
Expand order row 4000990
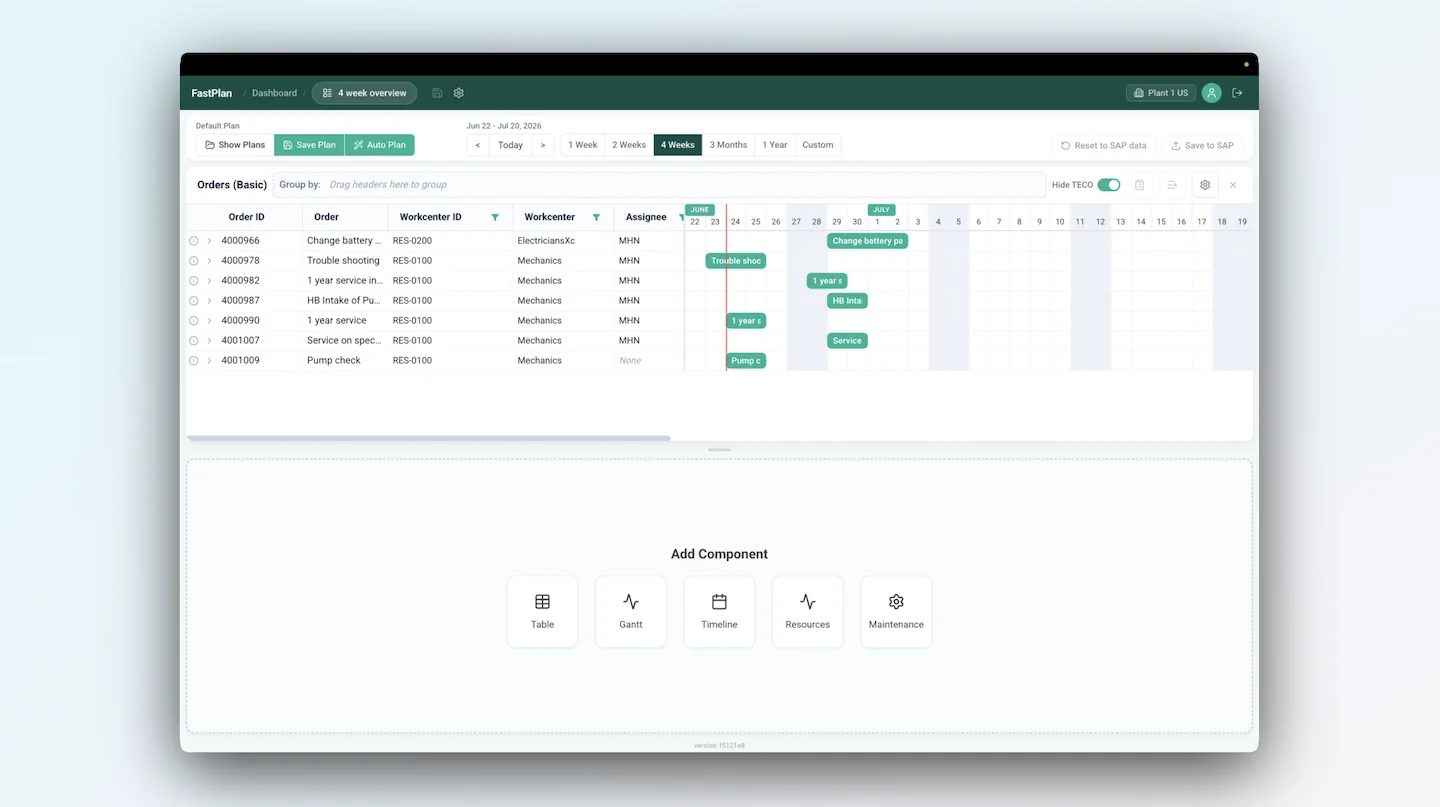pyautogui.click(x=209, y=321)
